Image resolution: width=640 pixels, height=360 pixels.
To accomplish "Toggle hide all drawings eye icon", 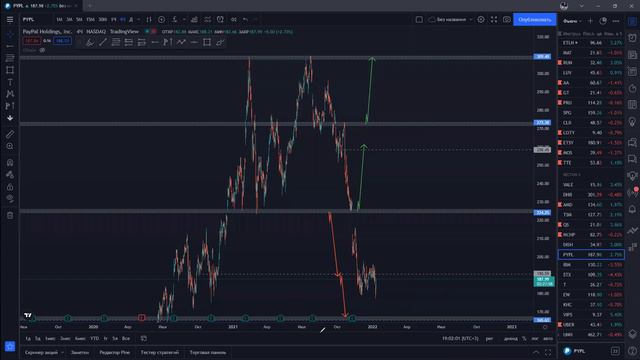I will 10,199.
